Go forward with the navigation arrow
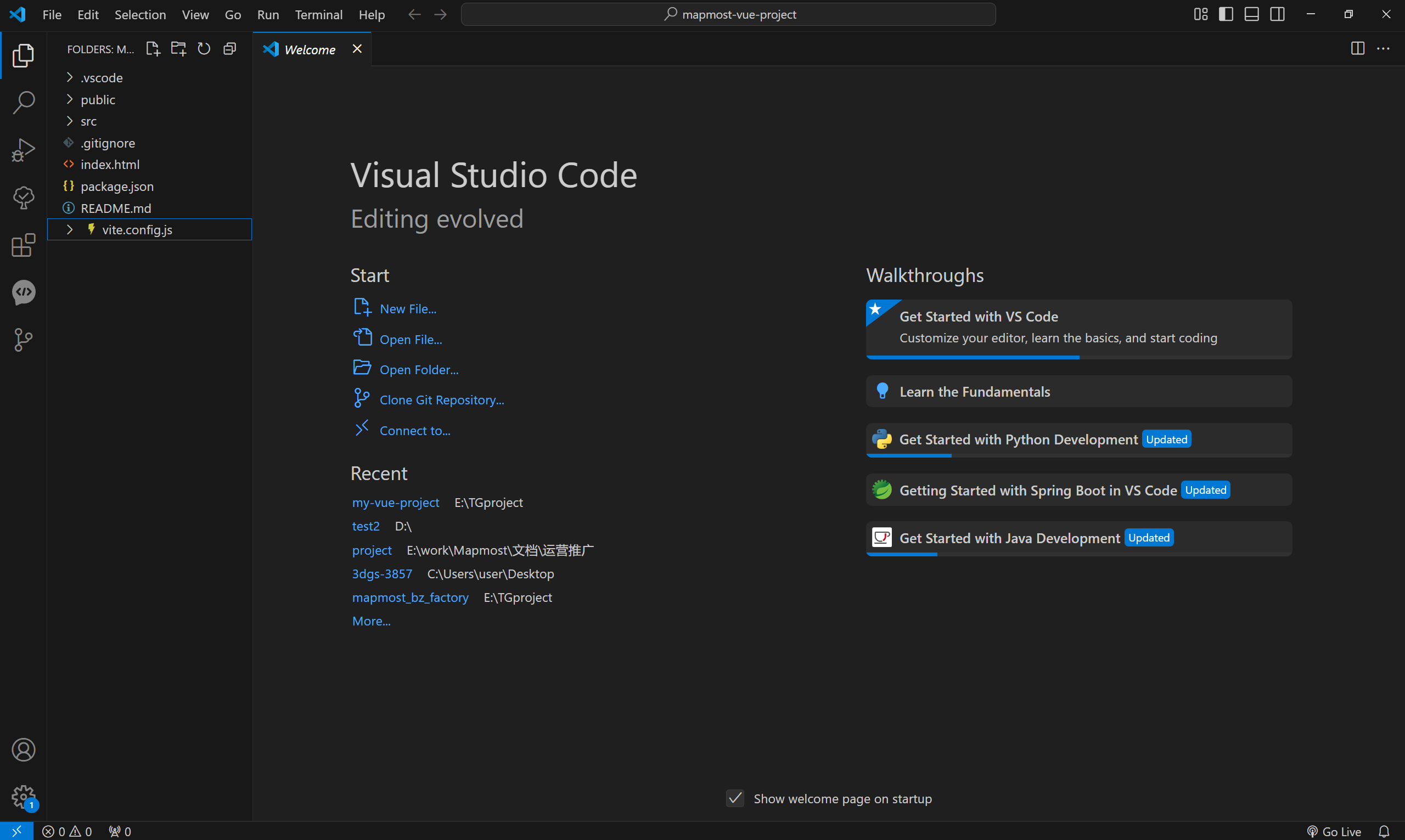1405x840 pixels. pyautogui.click(x=440, y=14)
